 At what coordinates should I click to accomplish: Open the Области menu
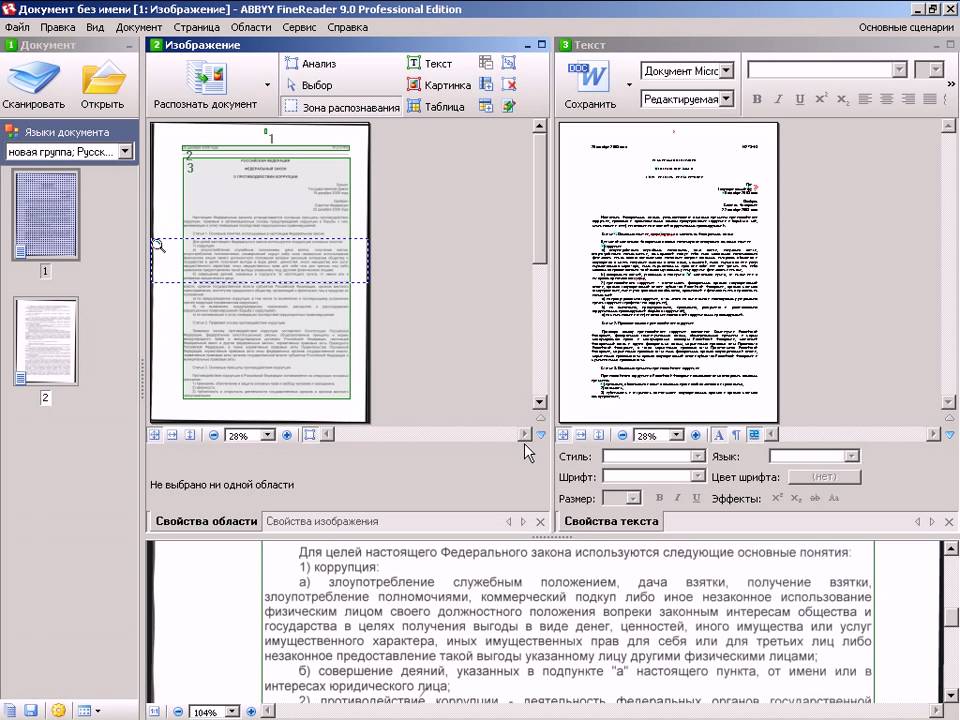(250, 27)
